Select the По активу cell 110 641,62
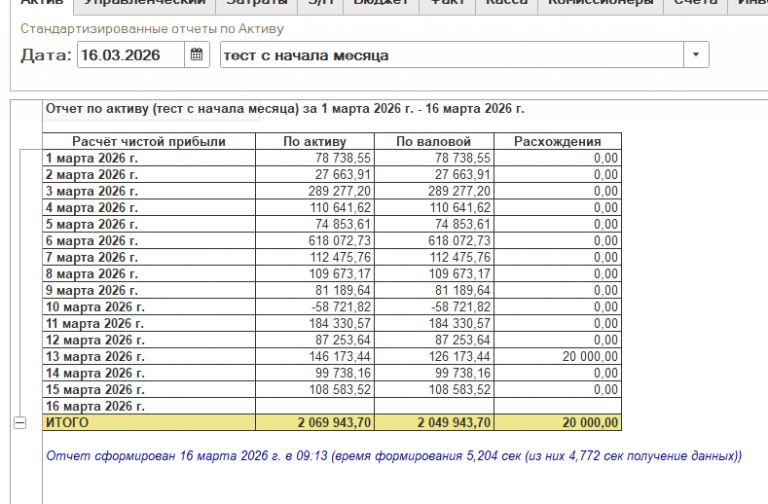768x504 pixels. 315,208
